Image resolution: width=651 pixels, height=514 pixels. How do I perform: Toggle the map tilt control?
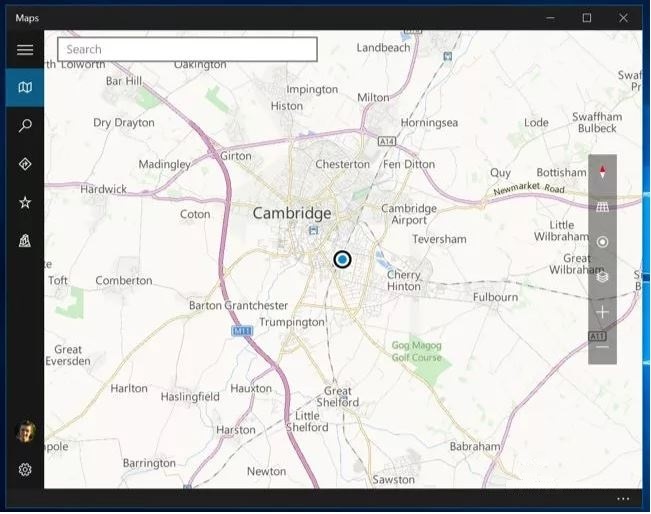602,207
